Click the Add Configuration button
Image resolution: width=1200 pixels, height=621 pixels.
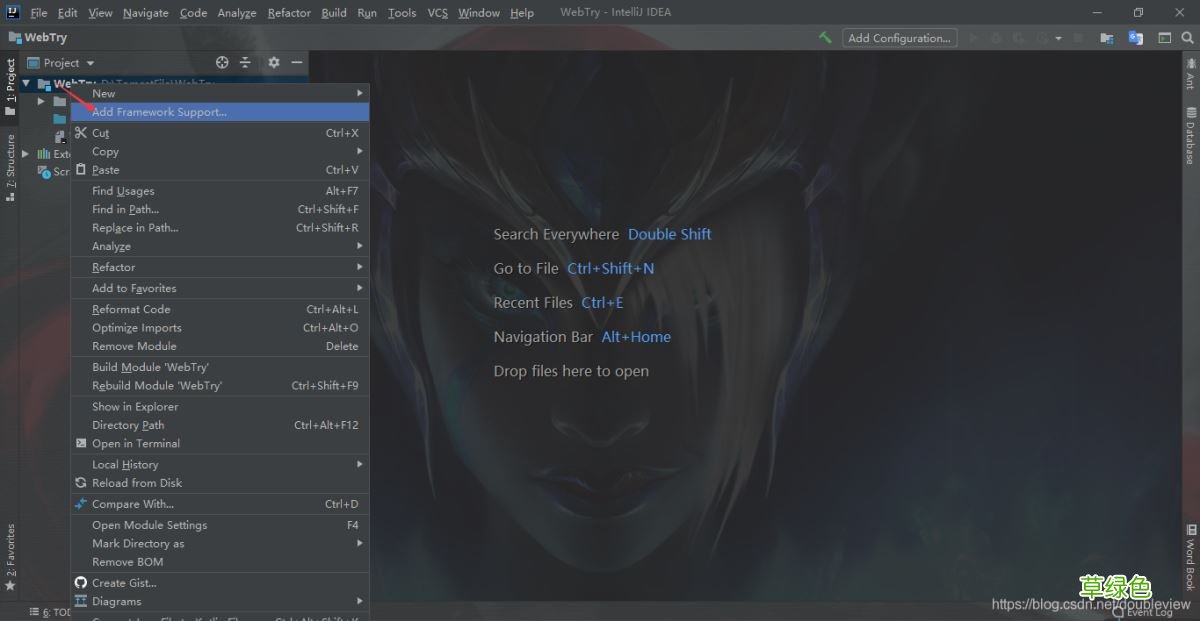899,38
